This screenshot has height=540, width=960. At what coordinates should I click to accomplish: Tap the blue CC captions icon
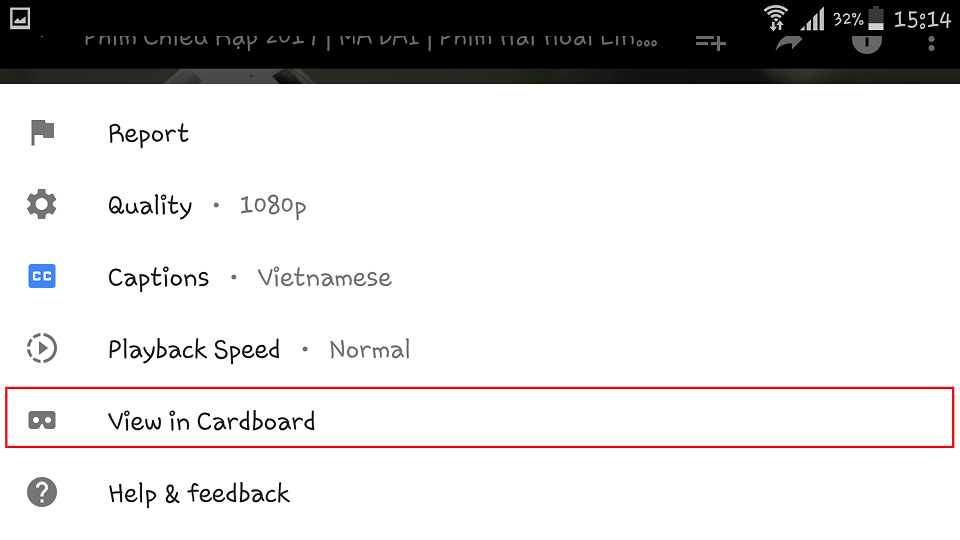[x=42, y=276]
